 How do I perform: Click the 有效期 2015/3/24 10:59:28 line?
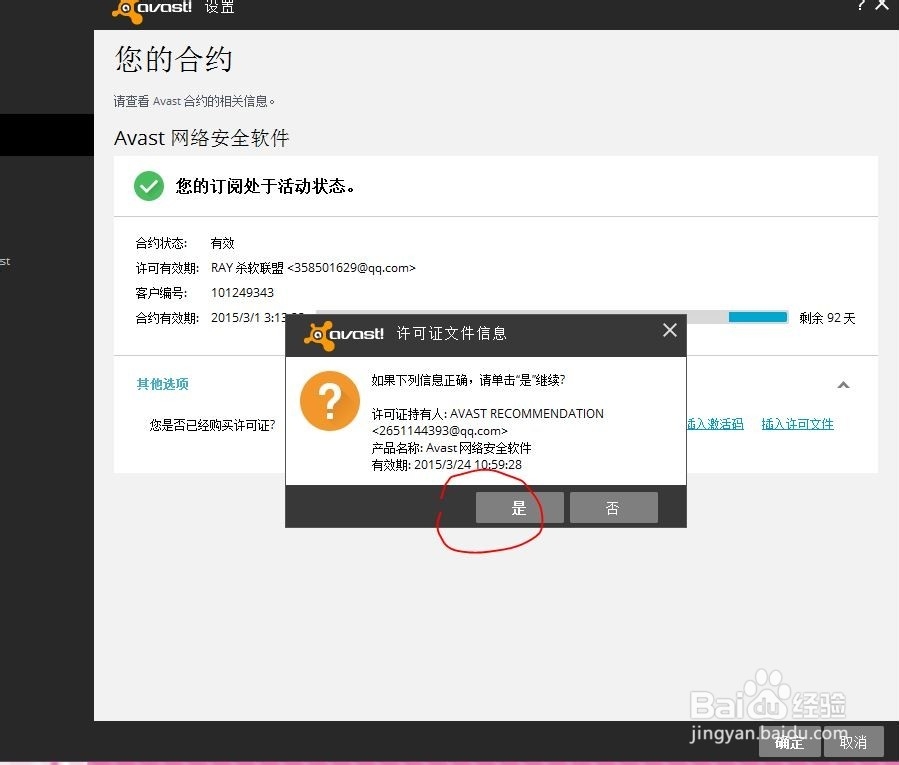click(x=447, y=465)
